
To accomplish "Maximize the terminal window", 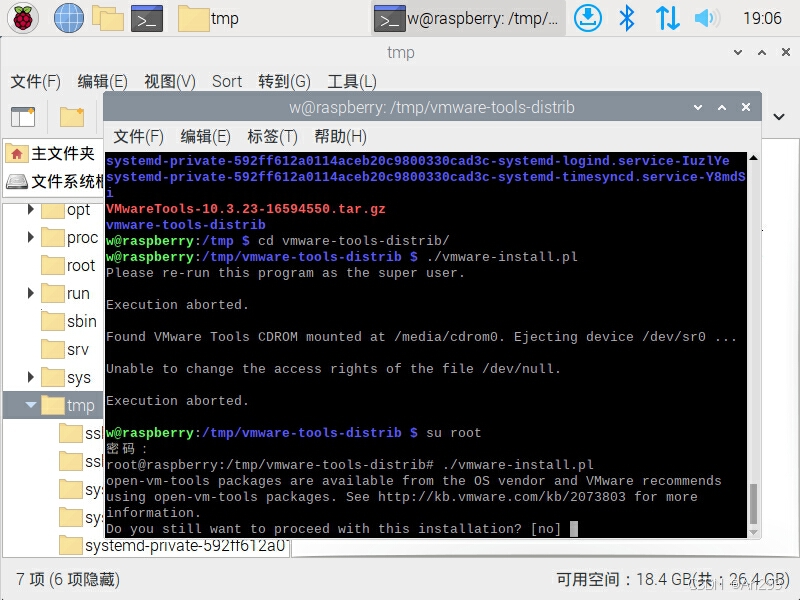I will point(722,107).
